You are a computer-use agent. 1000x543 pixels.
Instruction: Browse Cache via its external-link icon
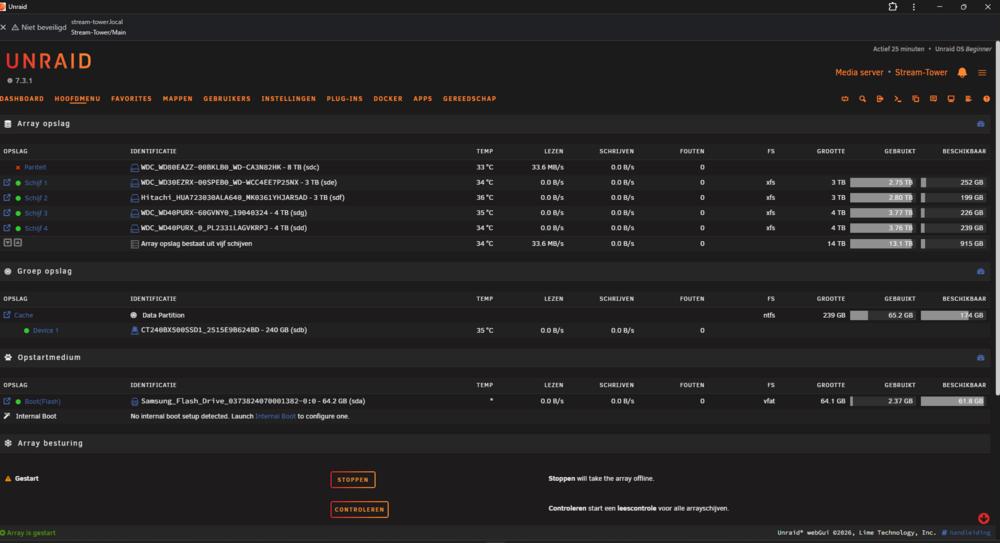coord(7,315)
